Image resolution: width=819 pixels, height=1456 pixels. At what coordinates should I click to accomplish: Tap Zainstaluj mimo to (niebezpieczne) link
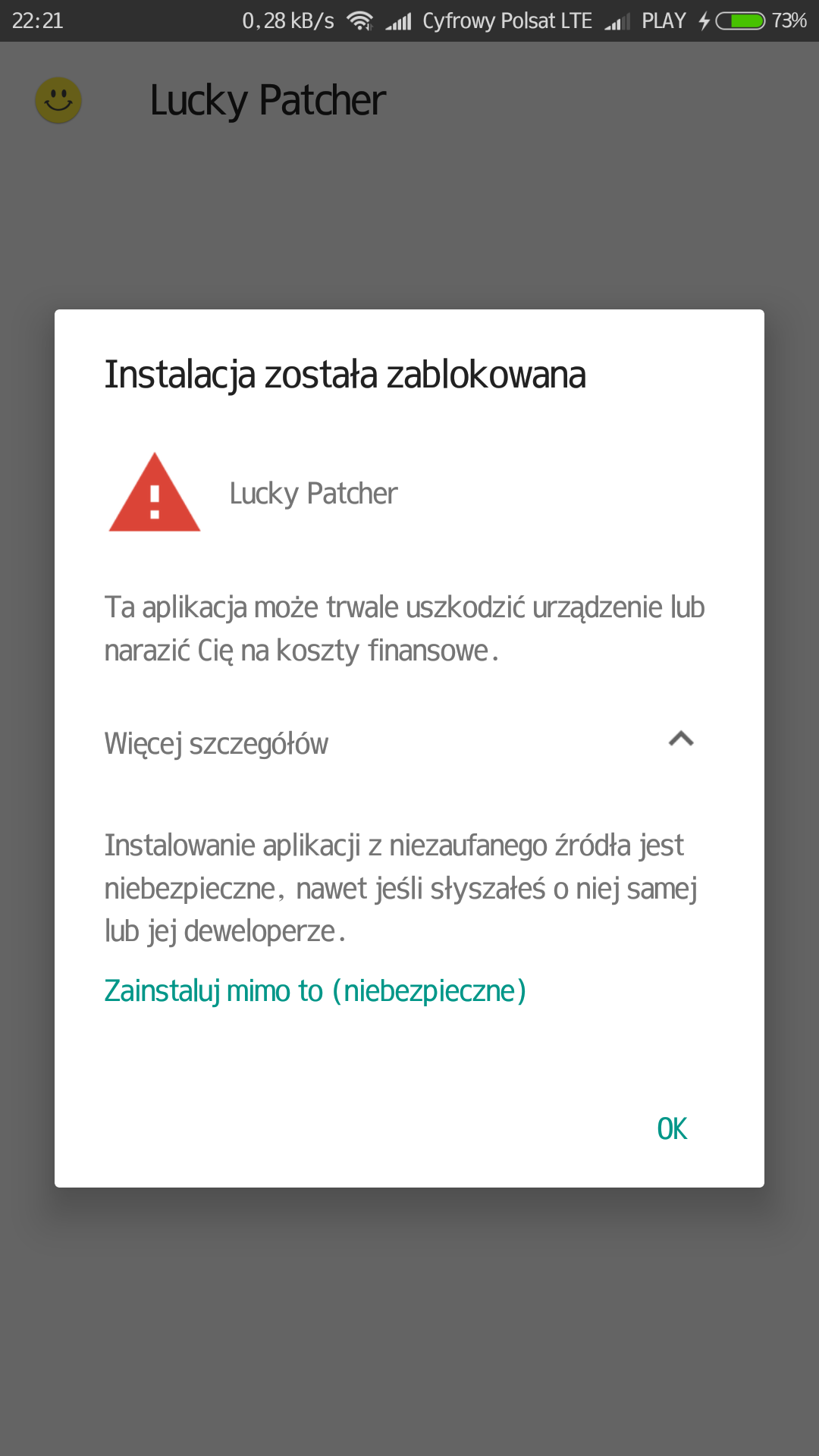tap(315, 991)
